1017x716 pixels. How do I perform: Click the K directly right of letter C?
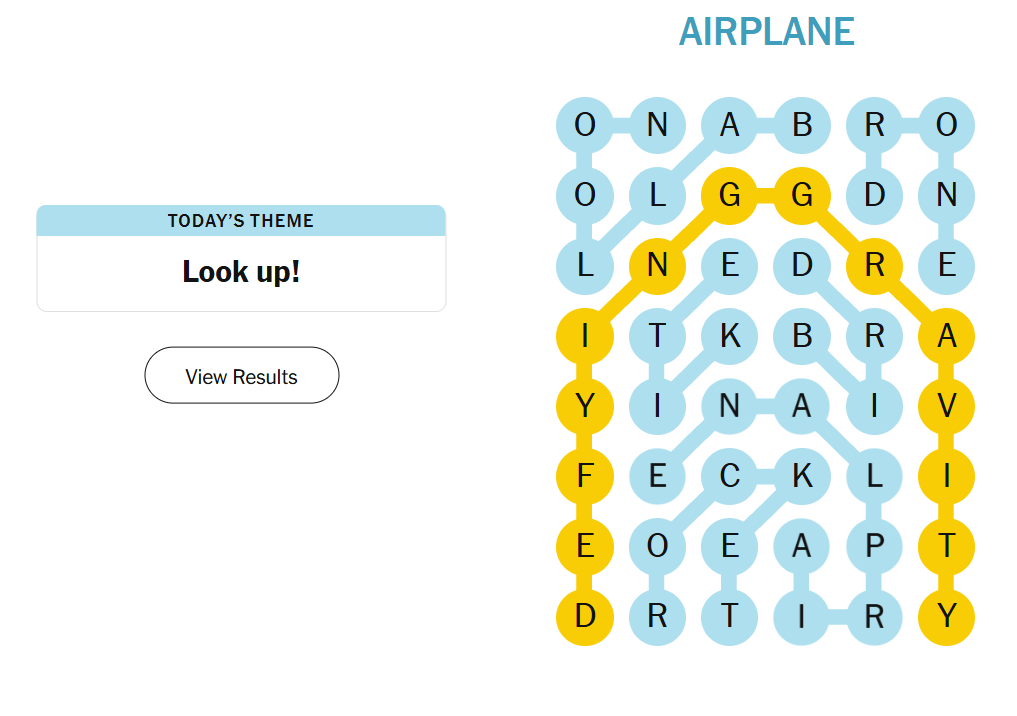pos(802,476)
